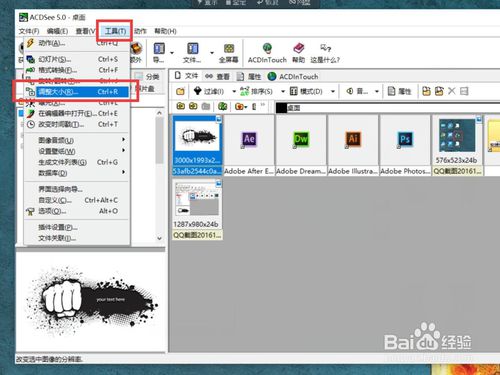Open the 查看(V) menu

point(86,31)
